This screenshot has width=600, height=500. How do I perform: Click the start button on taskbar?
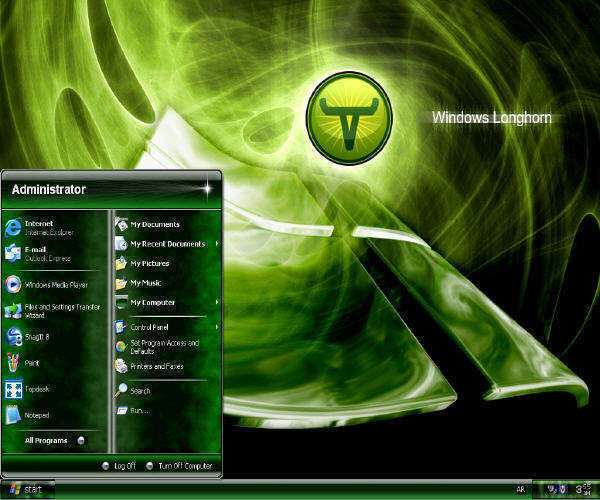point(28,490)
